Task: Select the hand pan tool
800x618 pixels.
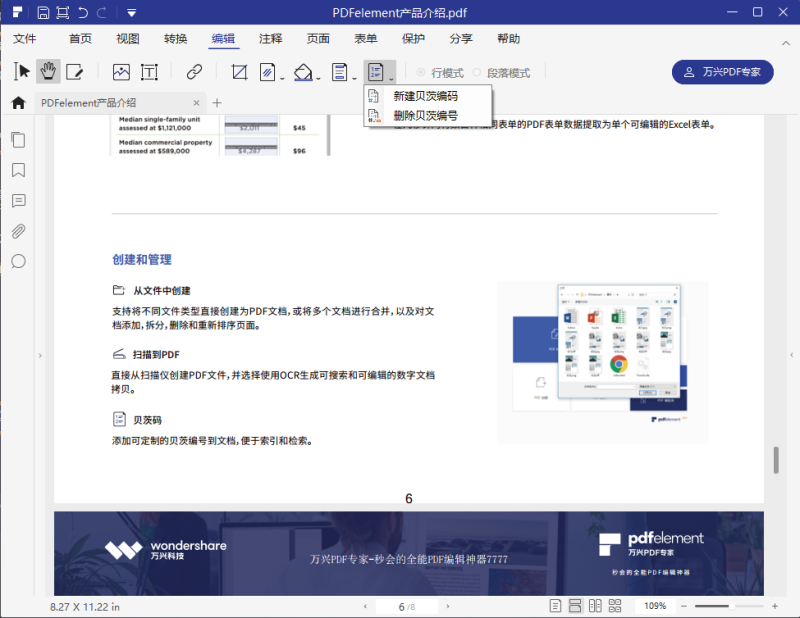Action: pos(48,71)
